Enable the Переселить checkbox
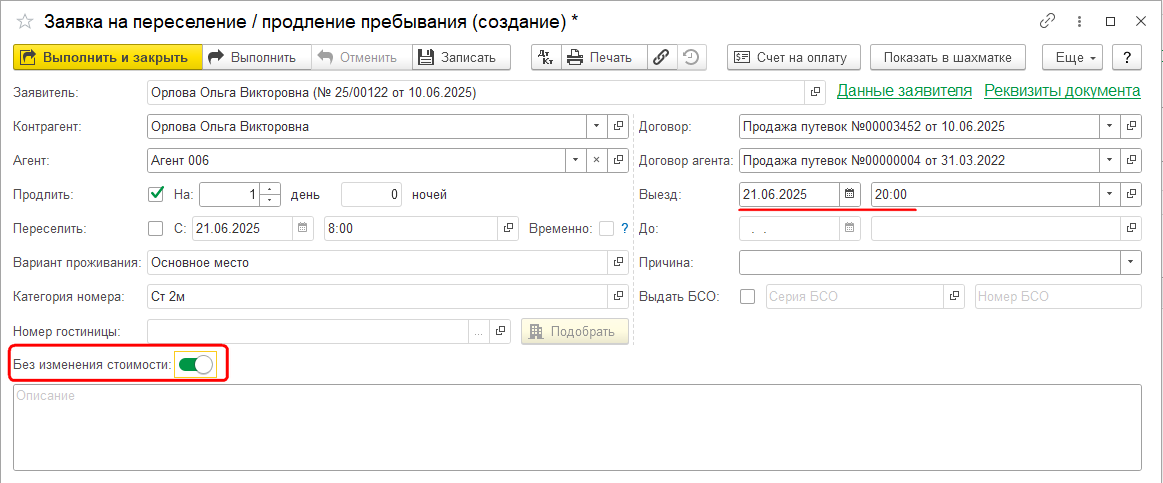 pos(156,228)
